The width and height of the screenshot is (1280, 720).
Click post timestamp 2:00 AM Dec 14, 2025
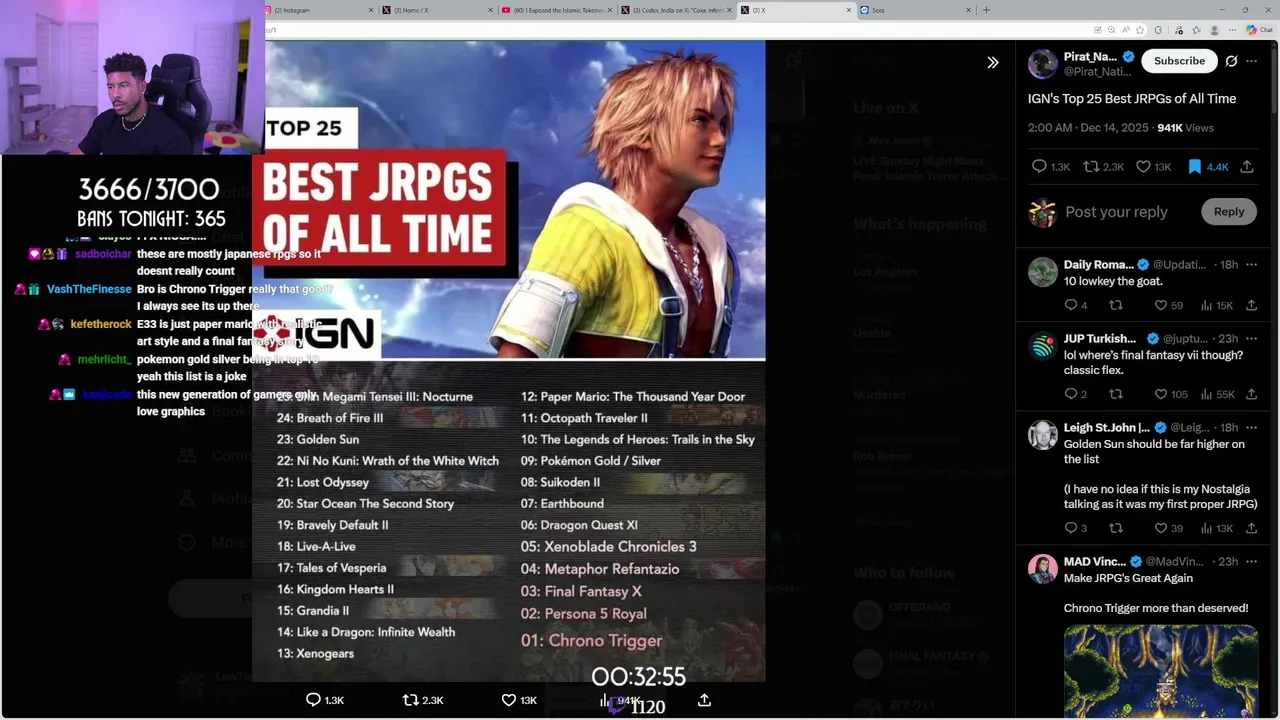[x=1088, y=128]
